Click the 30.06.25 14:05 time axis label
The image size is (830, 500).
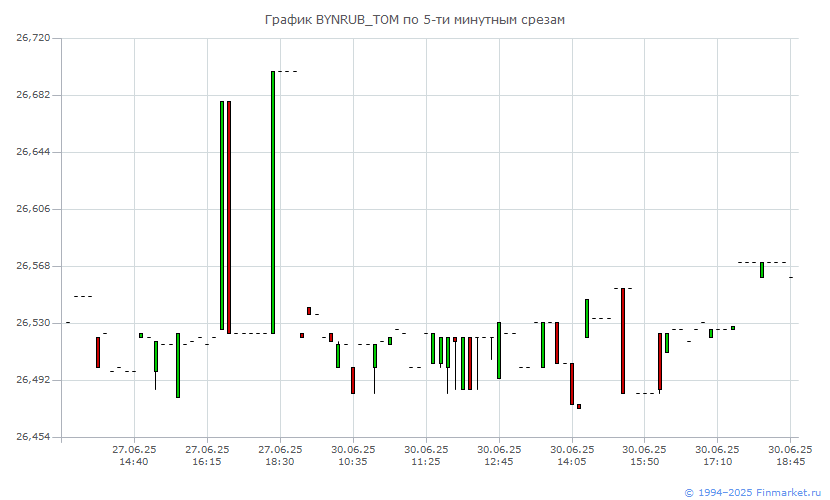click(572, 456)
